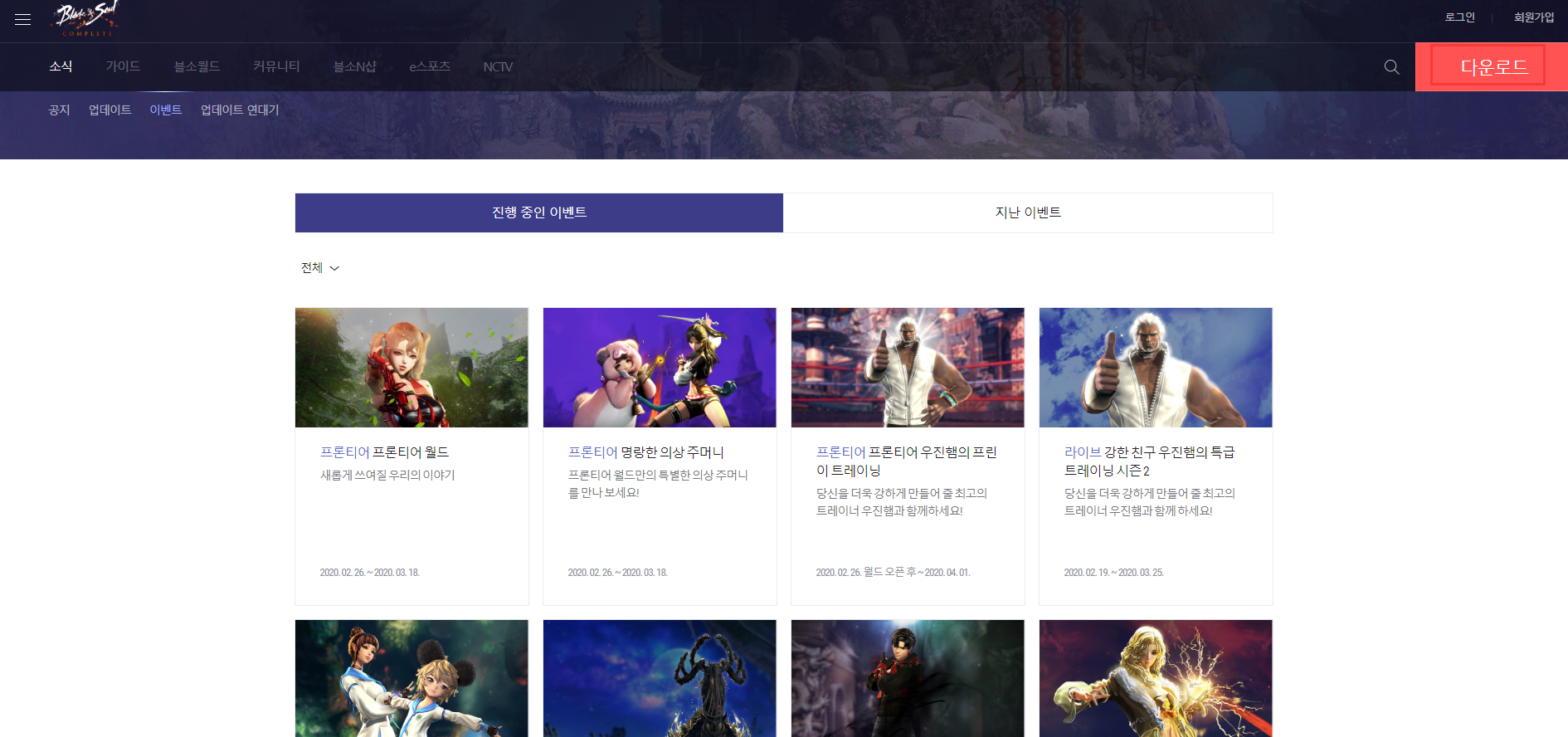Click the red 다운로드 download button

pyautogui.click(x=1493, y=67)
